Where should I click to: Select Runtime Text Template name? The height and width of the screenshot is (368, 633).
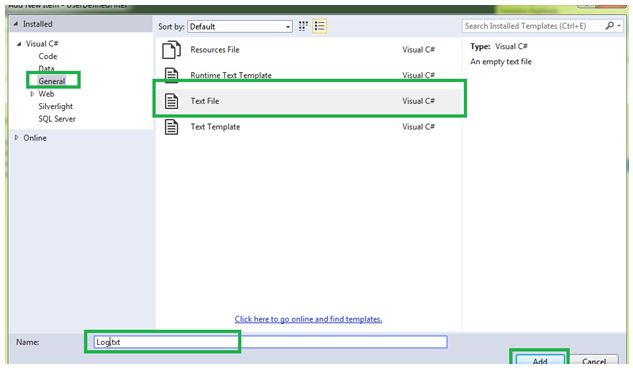tap(231, 75)
